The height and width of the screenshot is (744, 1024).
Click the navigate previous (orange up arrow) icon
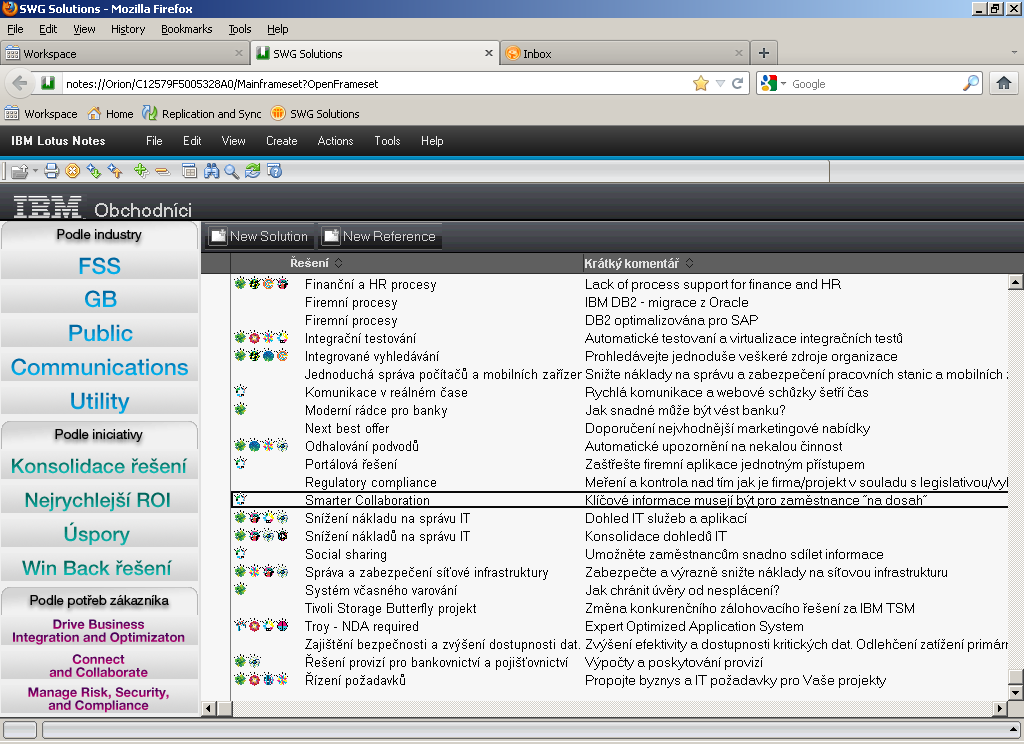tap(115, 171)
